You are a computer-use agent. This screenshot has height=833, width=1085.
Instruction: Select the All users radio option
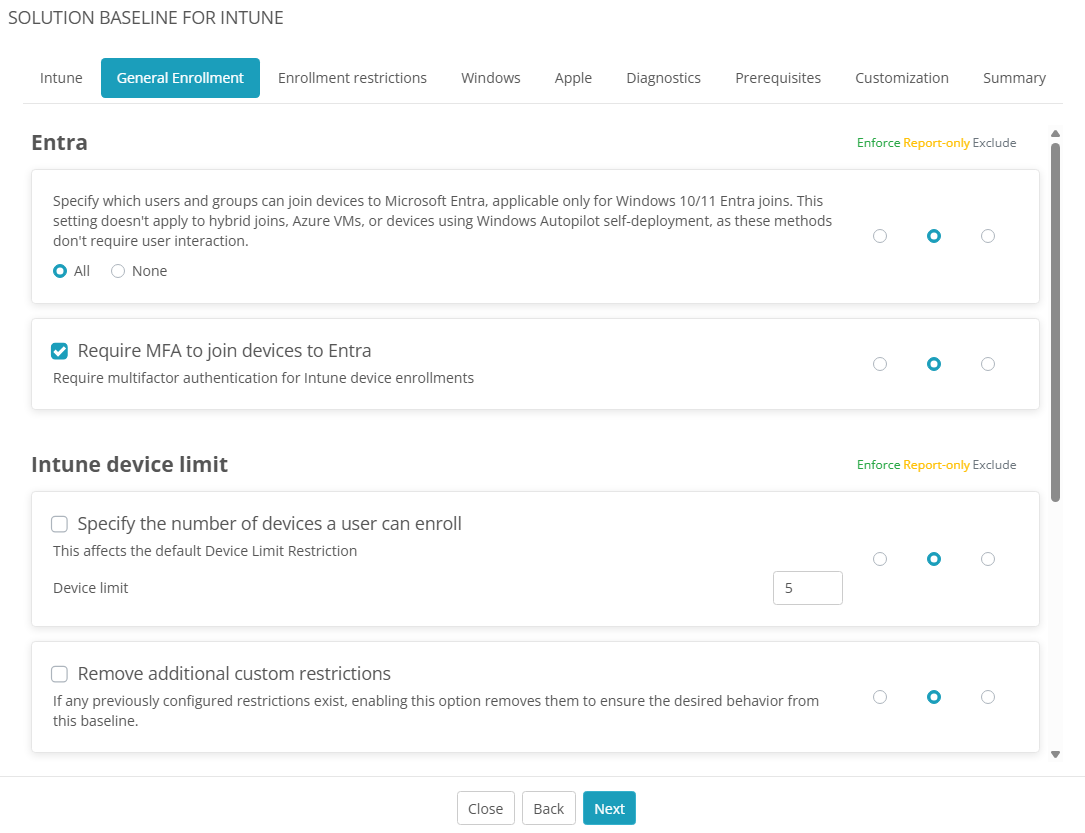click(60, 271)
